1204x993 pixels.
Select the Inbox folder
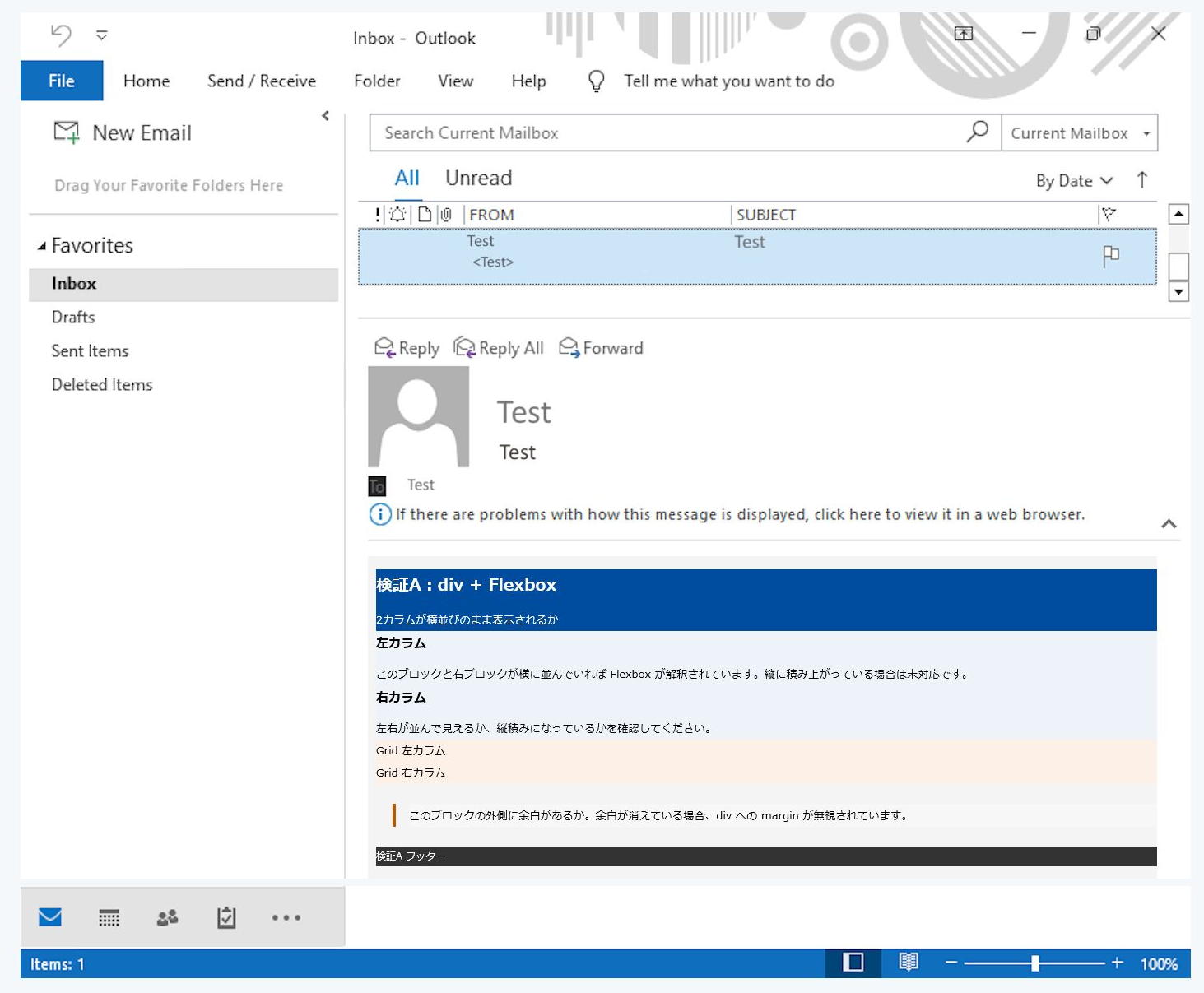pyautogui.click(x=184, y=284)
